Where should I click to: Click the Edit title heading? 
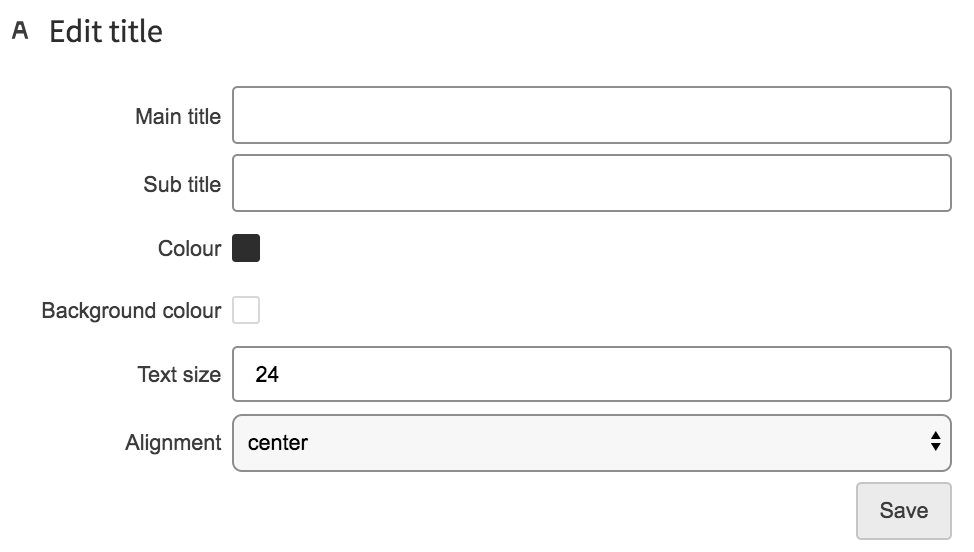[106, 31]
